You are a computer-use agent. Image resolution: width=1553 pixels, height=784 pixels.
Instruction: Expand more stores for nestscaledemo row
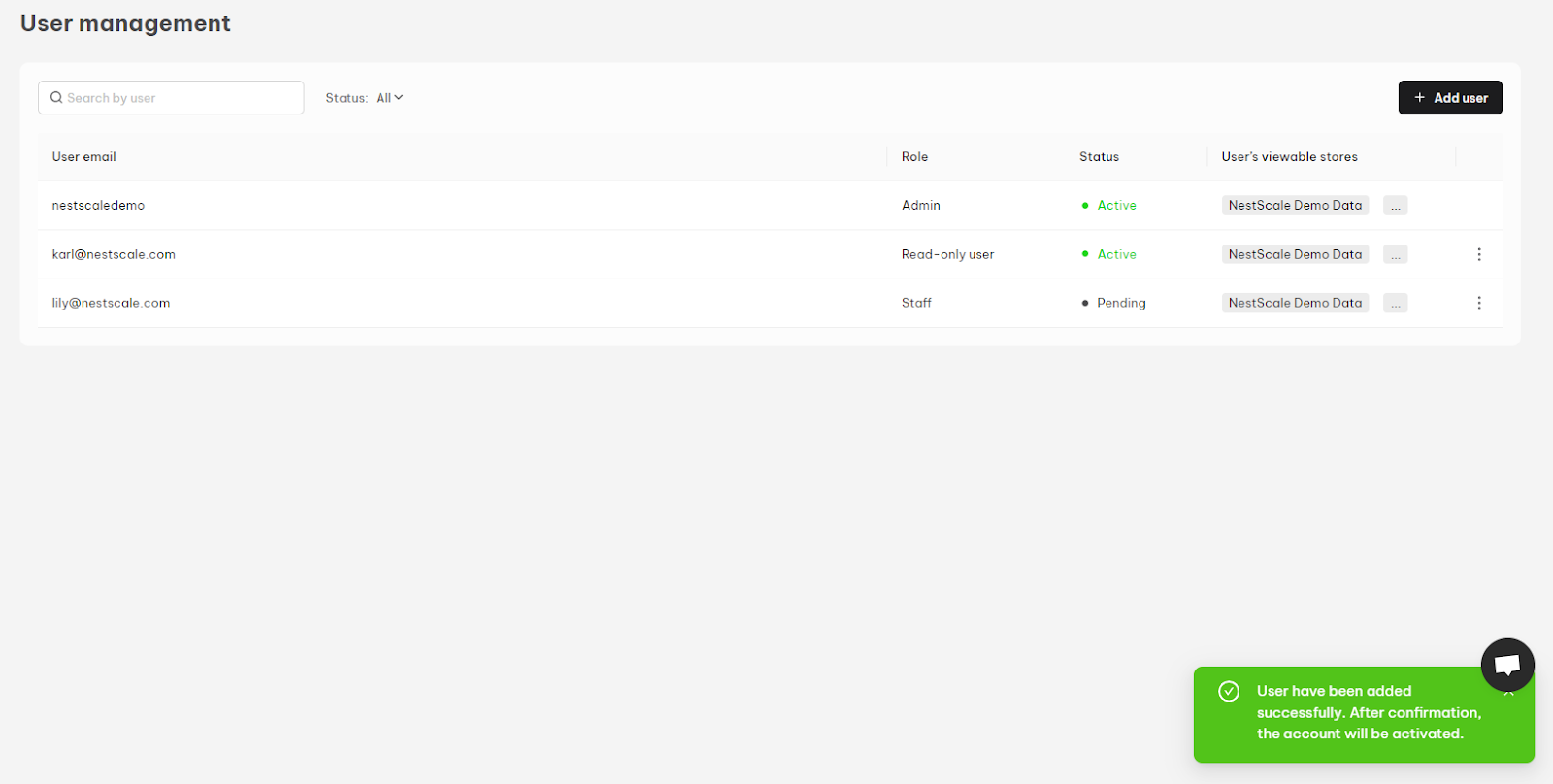[x=1395, y=206]
